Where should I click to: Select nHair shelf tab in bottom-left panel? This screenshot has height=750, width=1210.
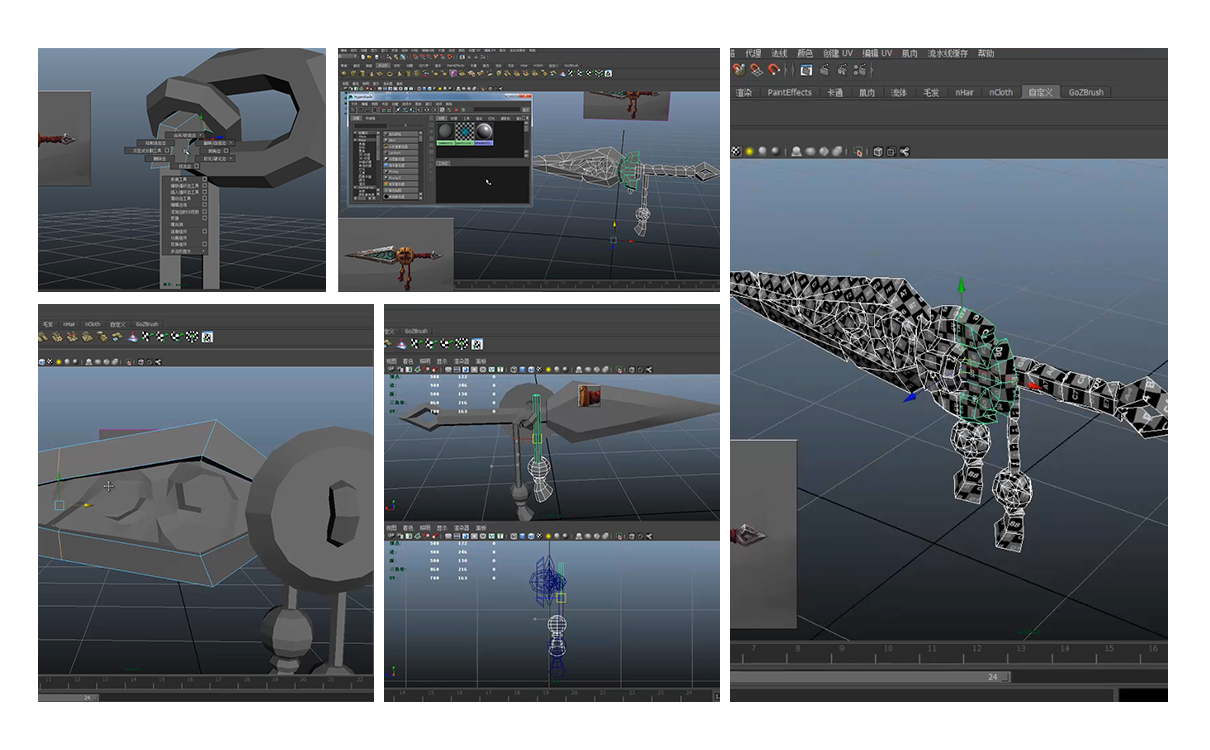[x=69, y=324]
